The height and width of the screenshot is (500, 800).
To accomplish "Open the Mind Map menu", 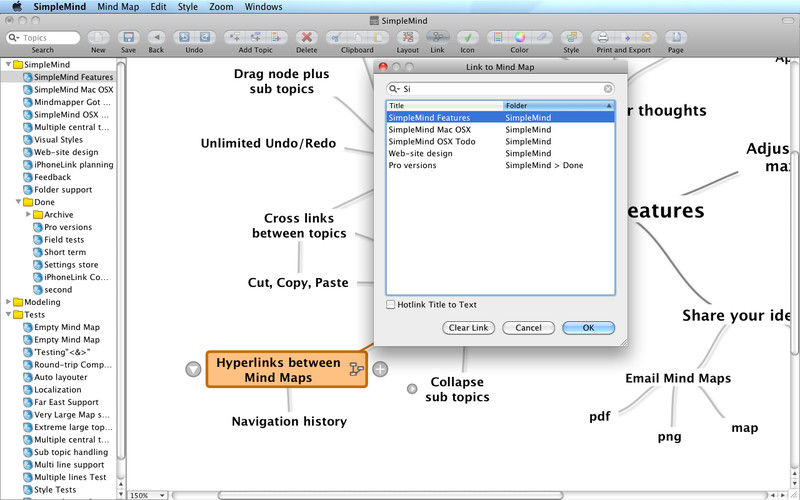I will 118,7.
